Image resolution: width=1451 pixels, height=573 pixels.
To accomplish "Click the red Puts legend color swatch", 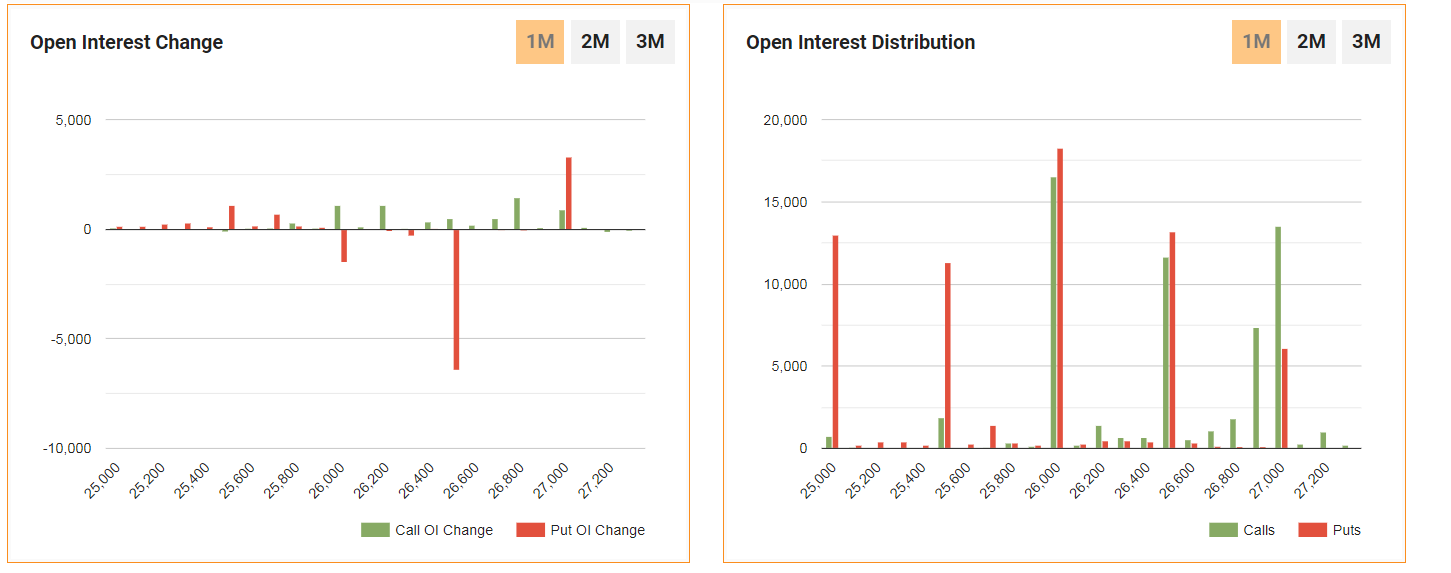I will (x=1312, y=530).
